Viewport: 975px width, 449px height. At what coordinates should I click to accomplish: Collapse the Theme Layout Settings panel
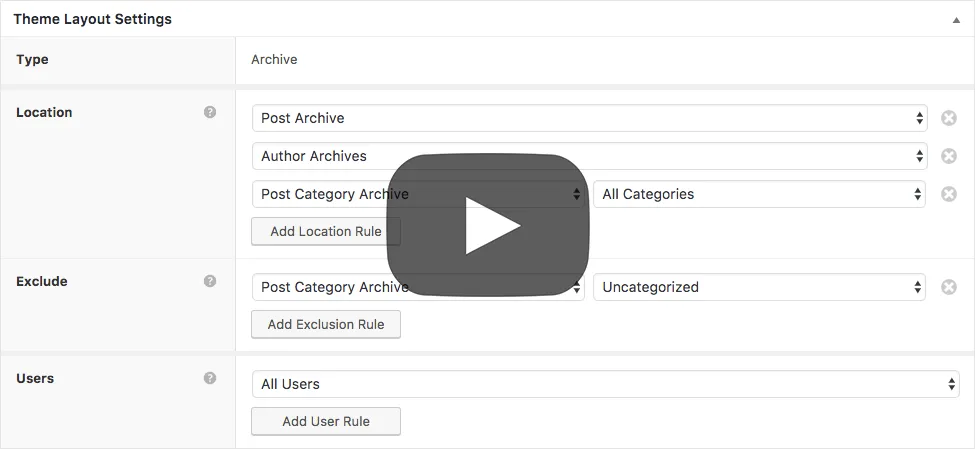(x=956, y=20)
